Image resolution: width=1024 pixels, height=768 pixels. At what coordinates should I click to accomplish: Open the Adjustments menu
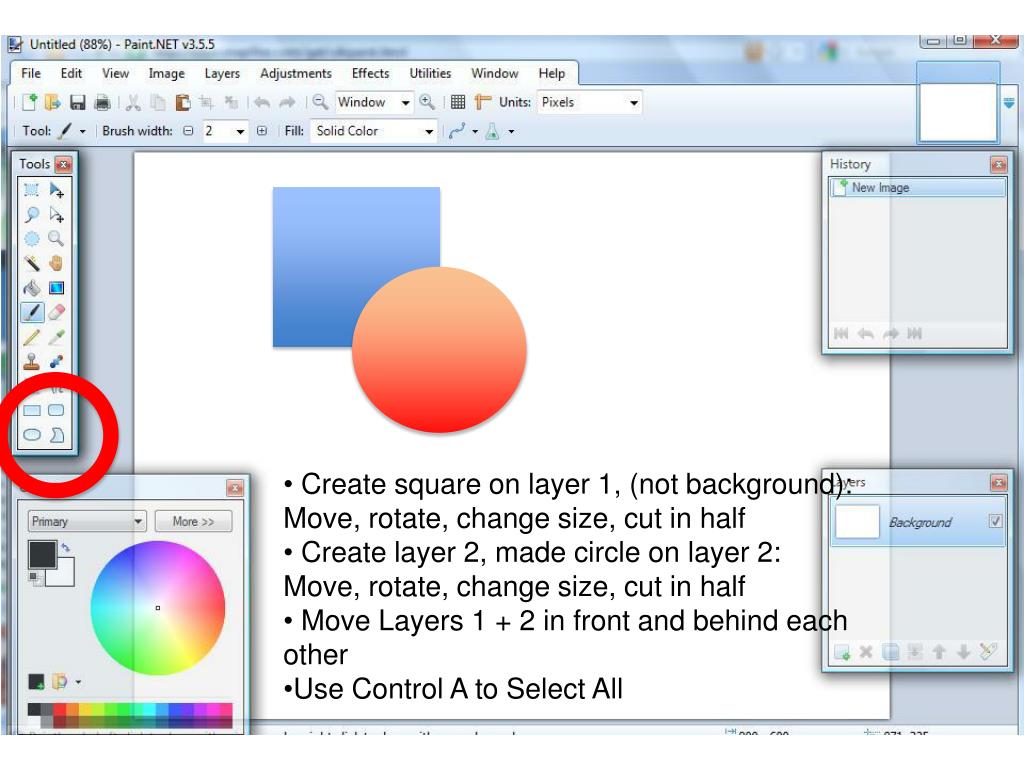click(x=296, y=73)
